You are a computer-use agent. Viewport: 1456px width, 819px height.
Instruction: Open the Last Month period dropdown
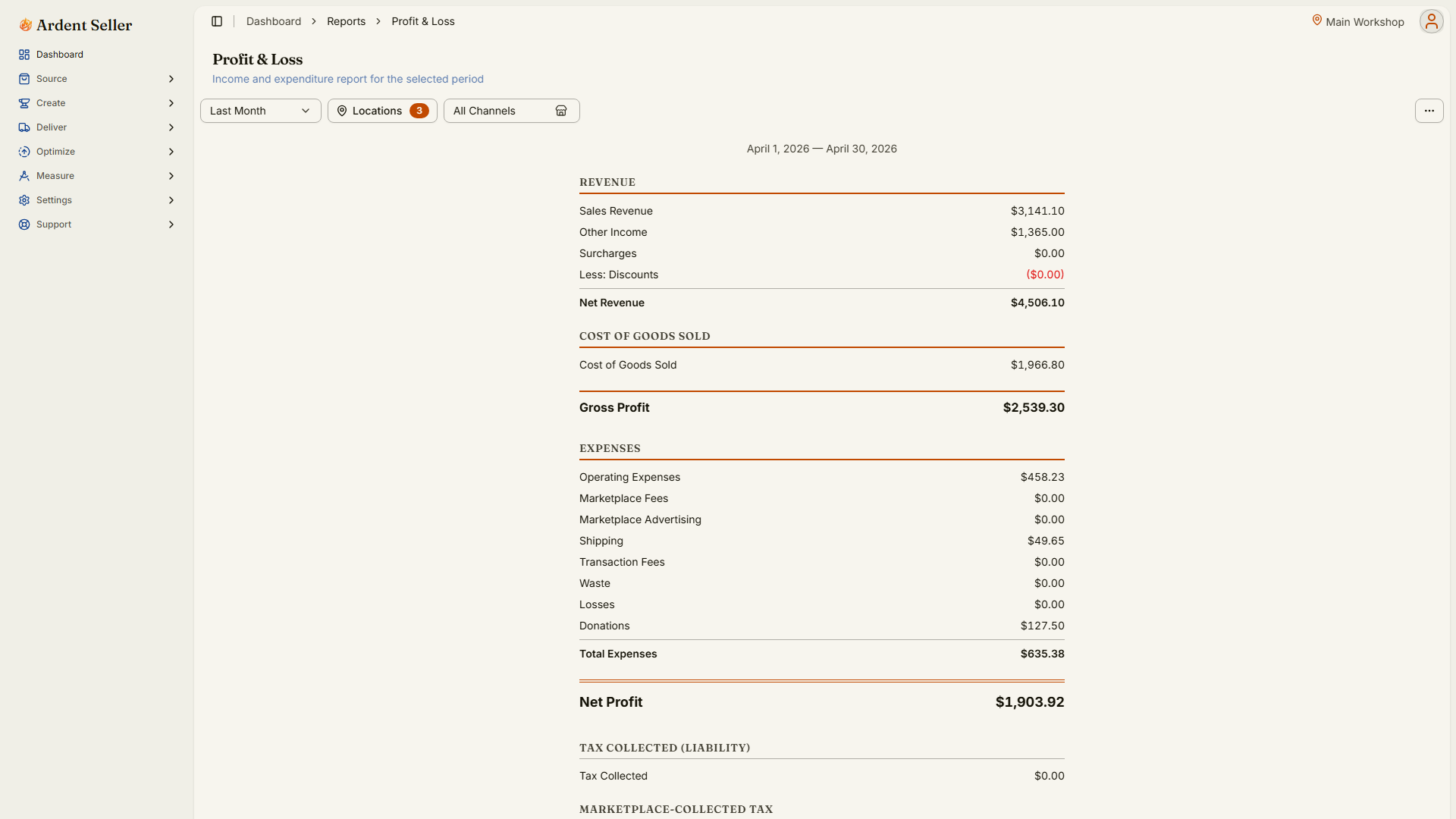(260, 111)
